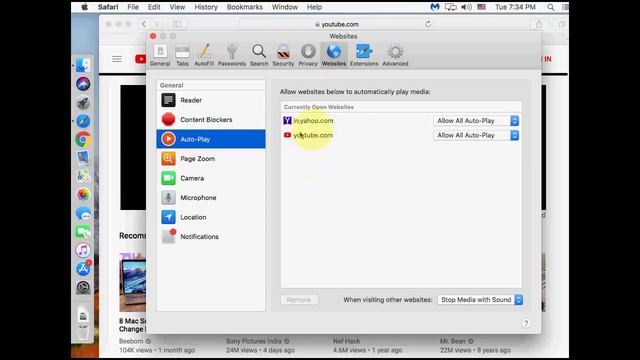
Task: Open the File menu
Action: click(133, 7)
